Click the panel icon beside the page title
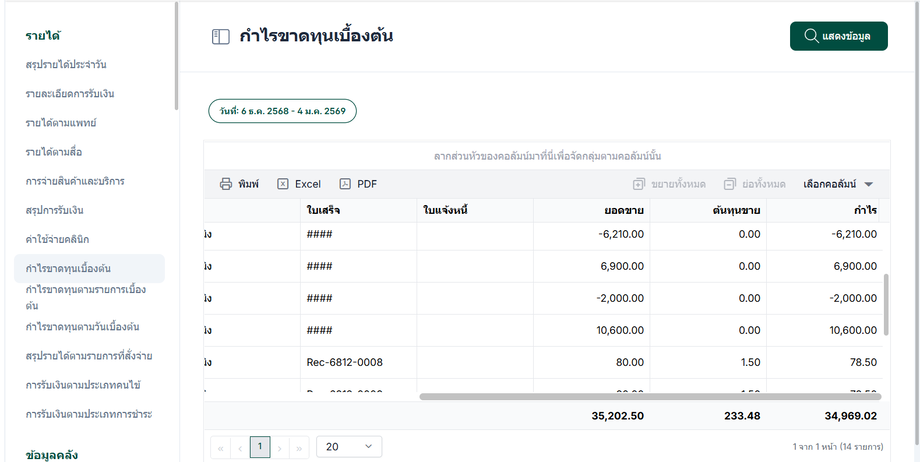The height and width of the screenshot is (462, 920). click(221, 37)
